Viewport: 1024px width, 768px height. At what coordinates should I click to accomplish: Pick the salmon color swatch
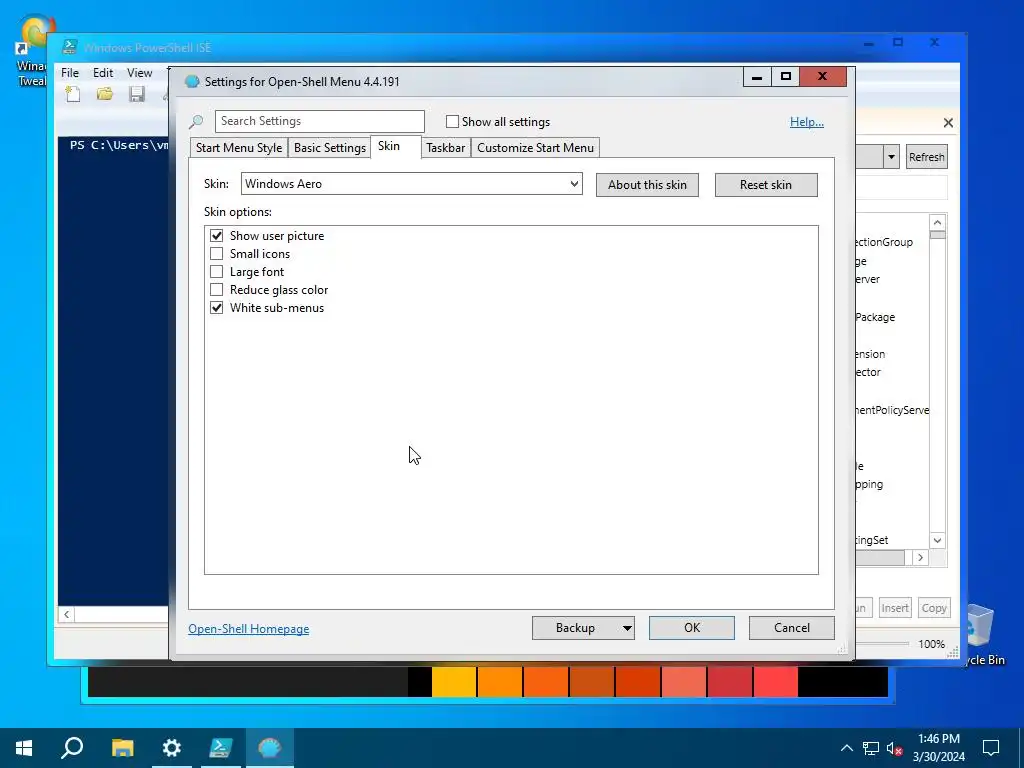pos(683,682)
